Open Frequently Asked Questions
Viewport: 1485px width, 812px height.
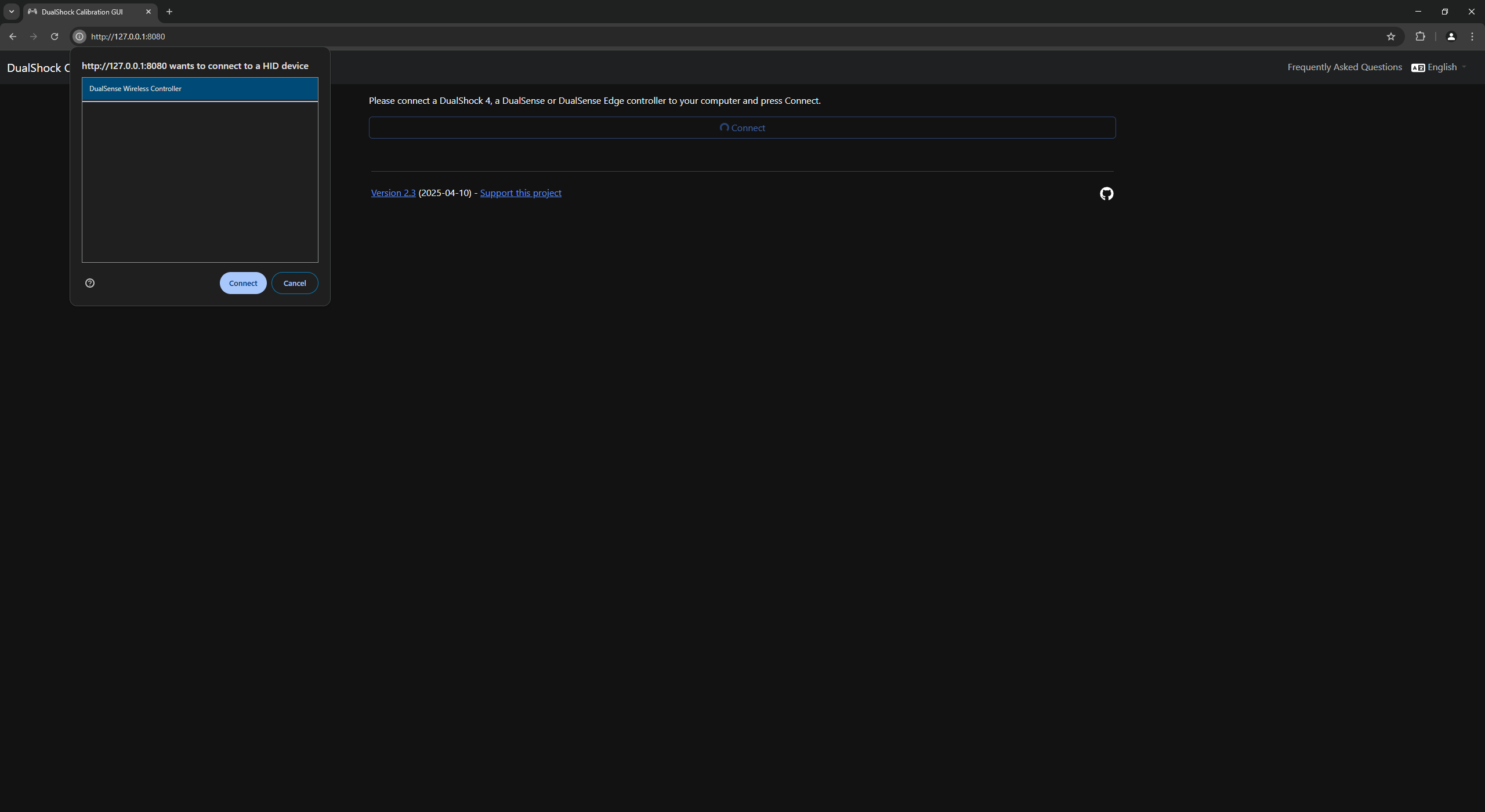pos(1345,67)
